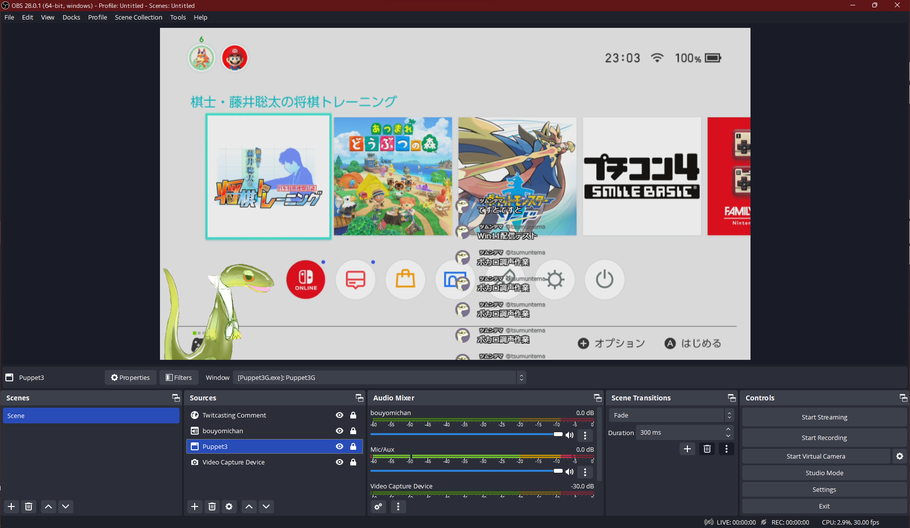910x528 pixels.
Task: Open Settings from Controls panel
Action: [824, 490]
